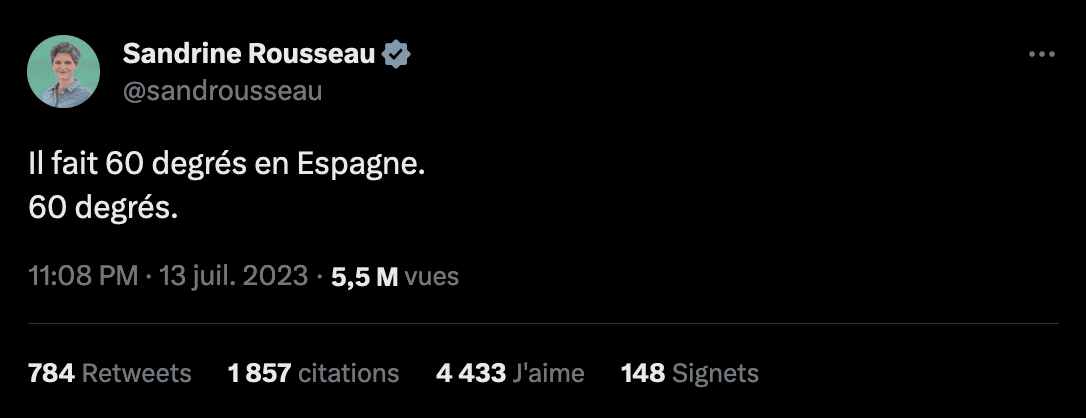Open the 'Retweets' list label
1086x418 pixels.
pos(136,373)
